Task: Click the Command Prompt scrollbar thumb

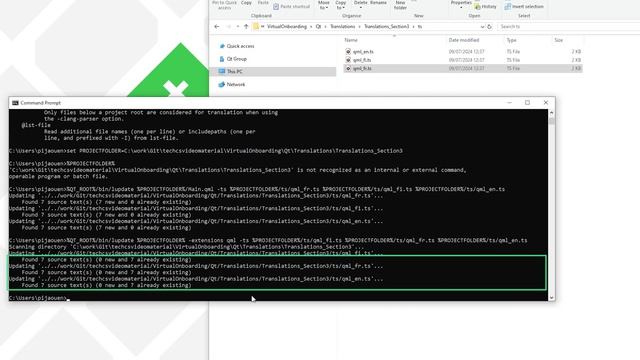Action: tap(552, 121)
